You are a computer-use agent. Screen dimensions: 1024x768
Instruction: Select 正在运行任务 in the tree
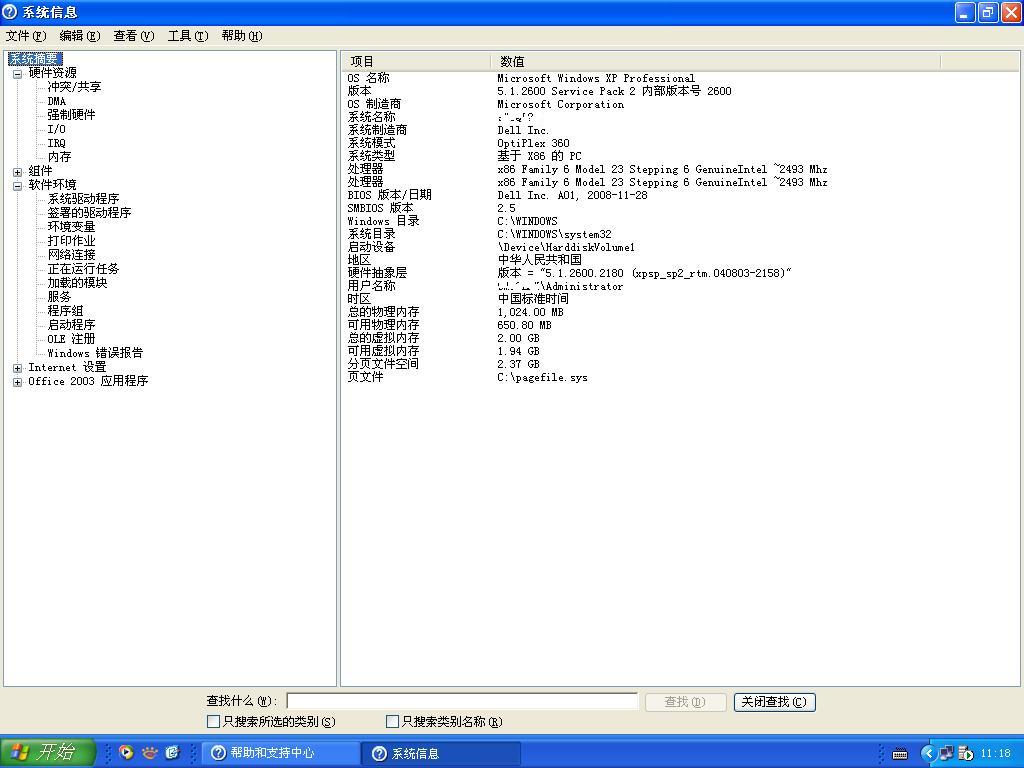(x=83, y=269)
